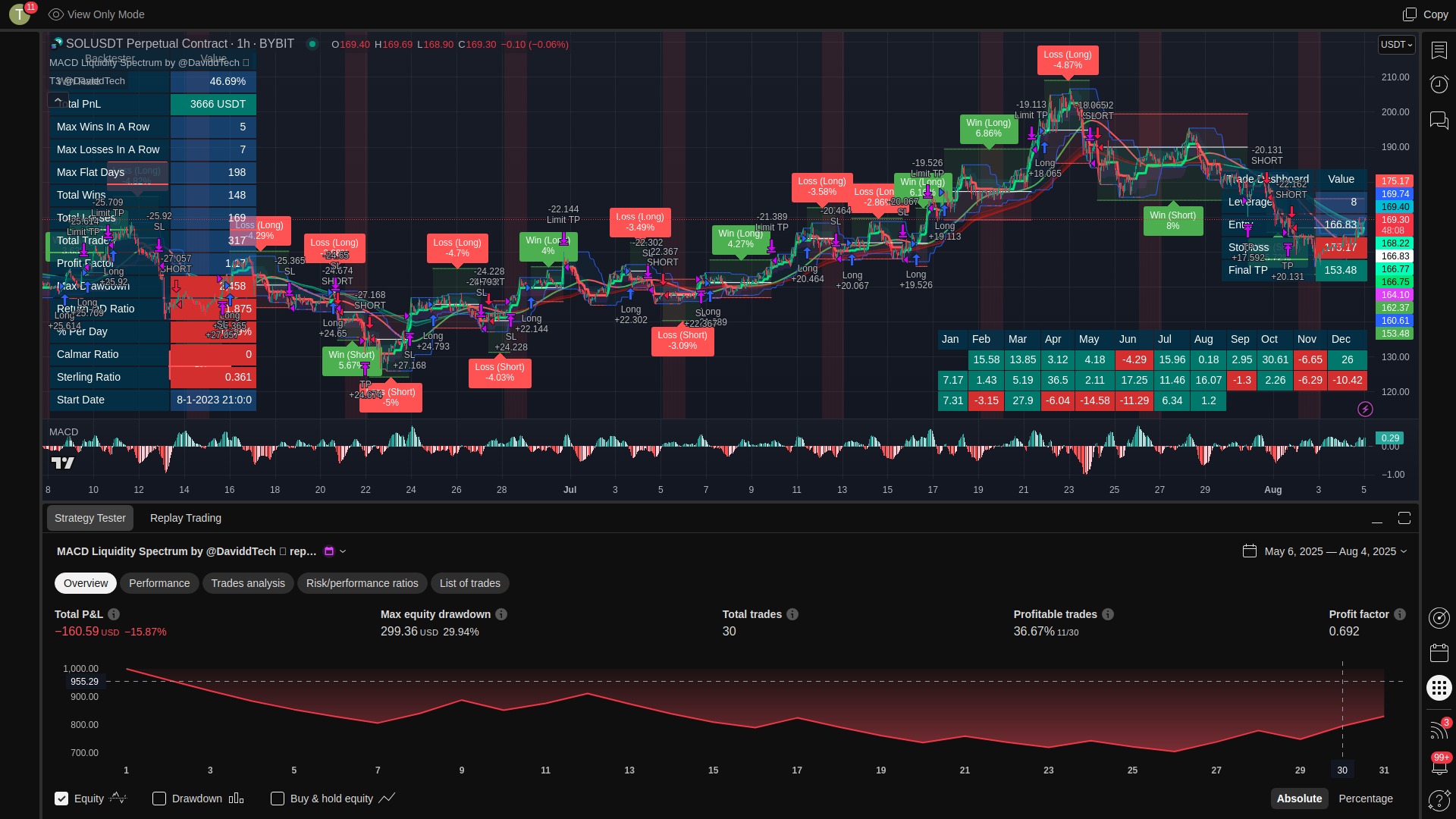
Task: Switch to Percentage display mode
Action: tap(1366, 799)
